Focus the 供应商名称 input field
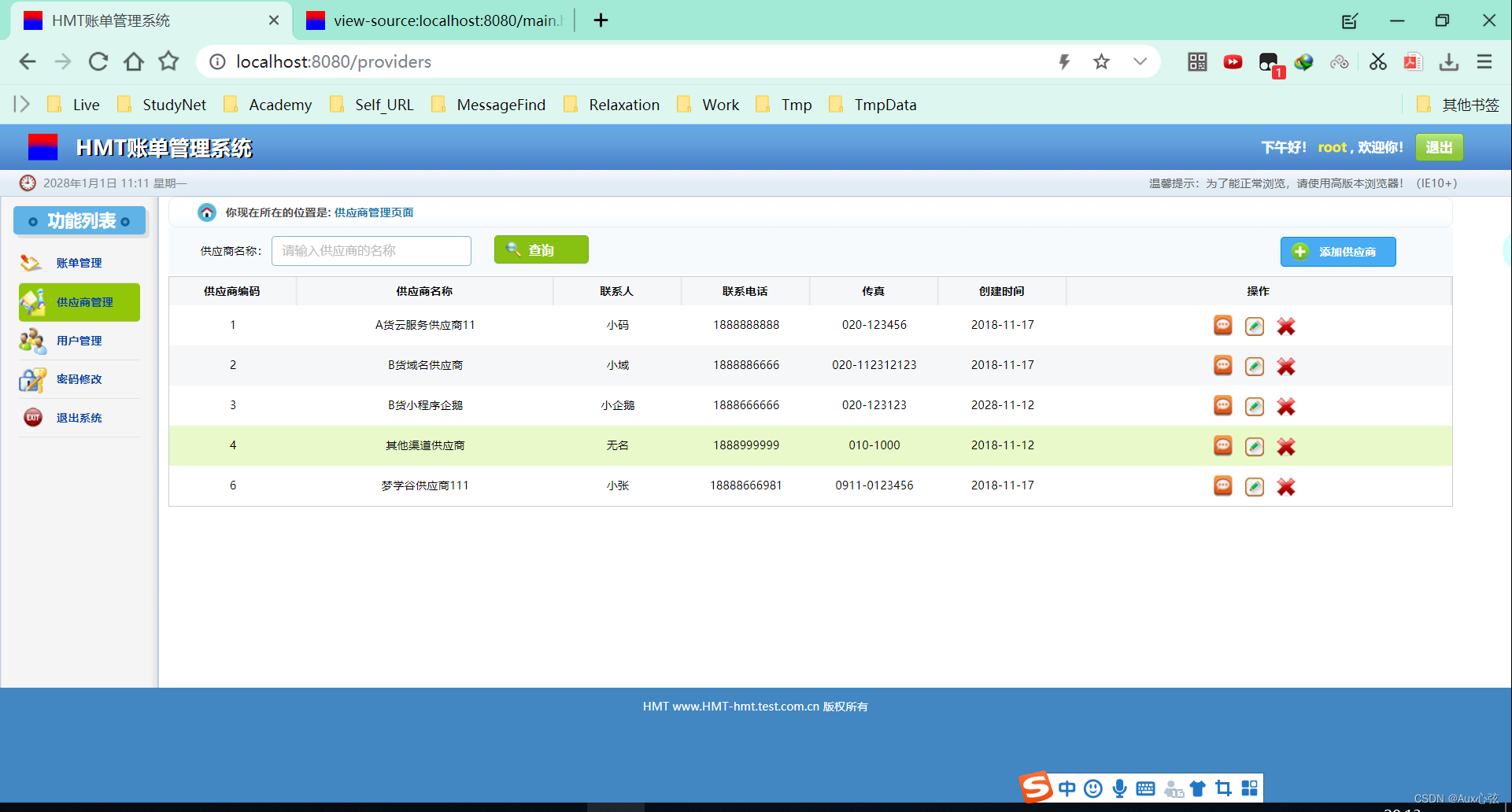The image size is (1512, 812). click(371, 251)
